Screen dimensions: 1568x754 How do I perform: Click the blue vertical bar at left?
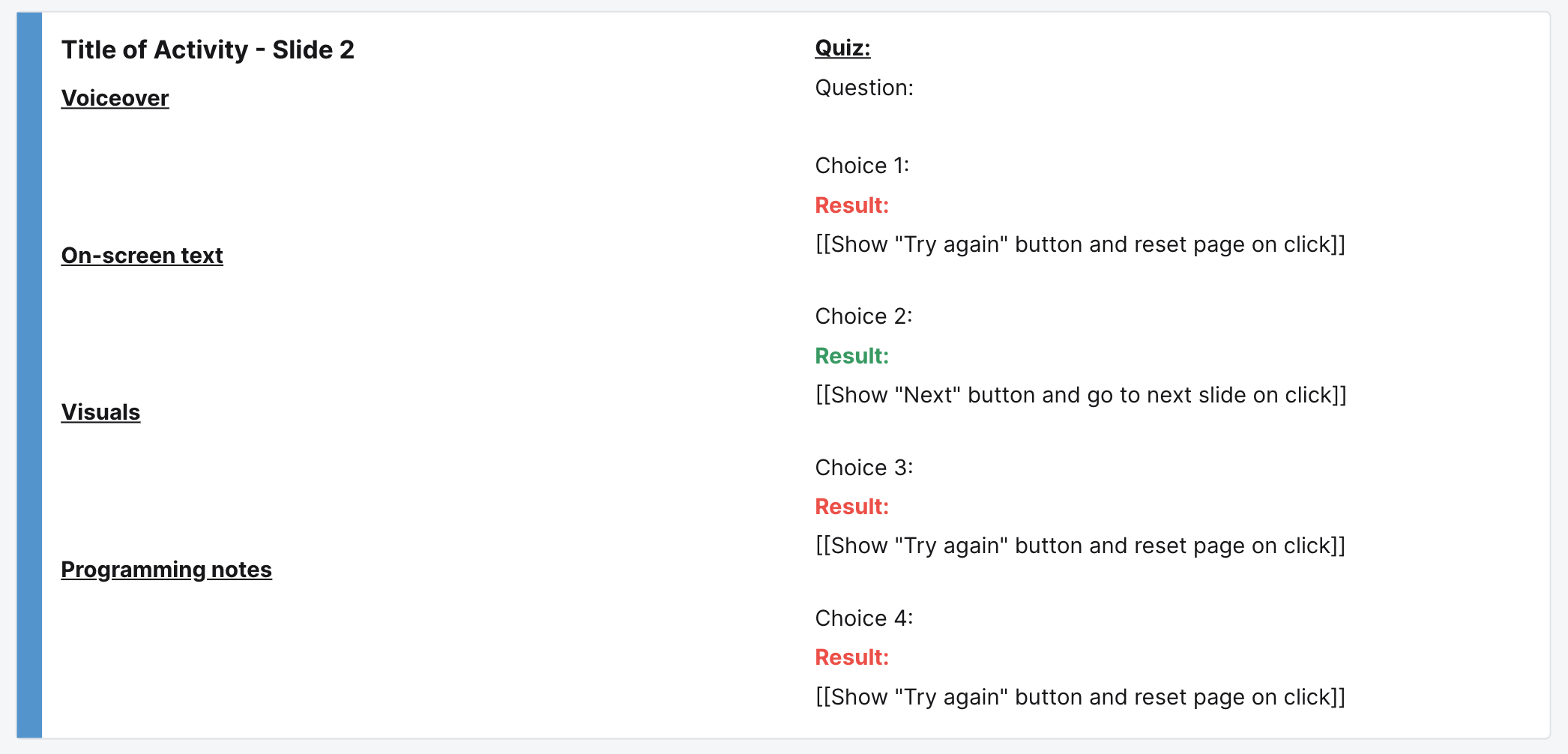pos(29,376)
